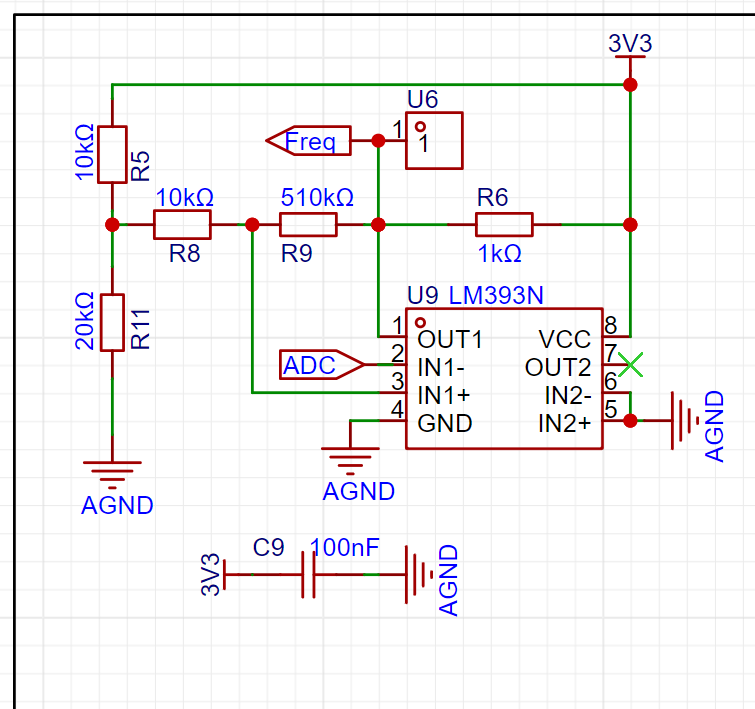Click junction at R6 right side on 3V3 rail

click(x=630, y=224)
